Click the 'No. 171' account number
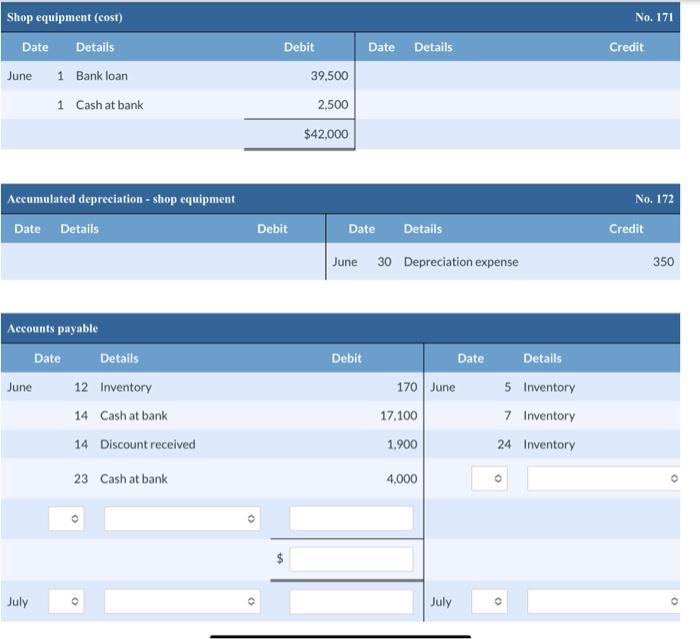700x639 pixels. 654,17
